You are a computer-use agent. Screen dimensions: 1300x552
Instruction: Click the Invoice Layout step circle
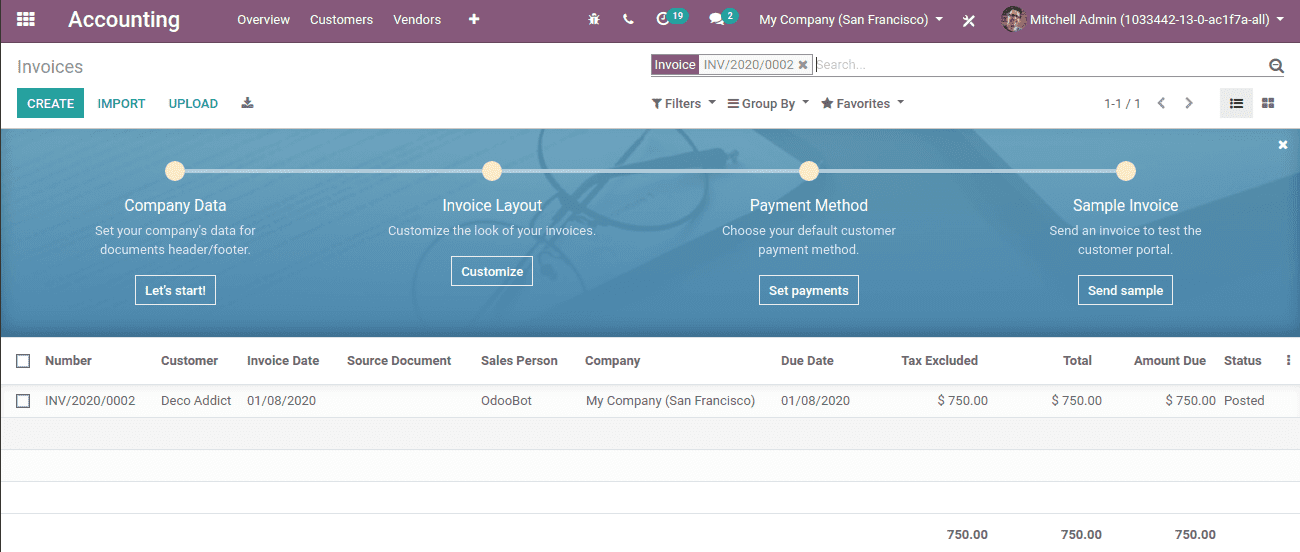[492, 171]
